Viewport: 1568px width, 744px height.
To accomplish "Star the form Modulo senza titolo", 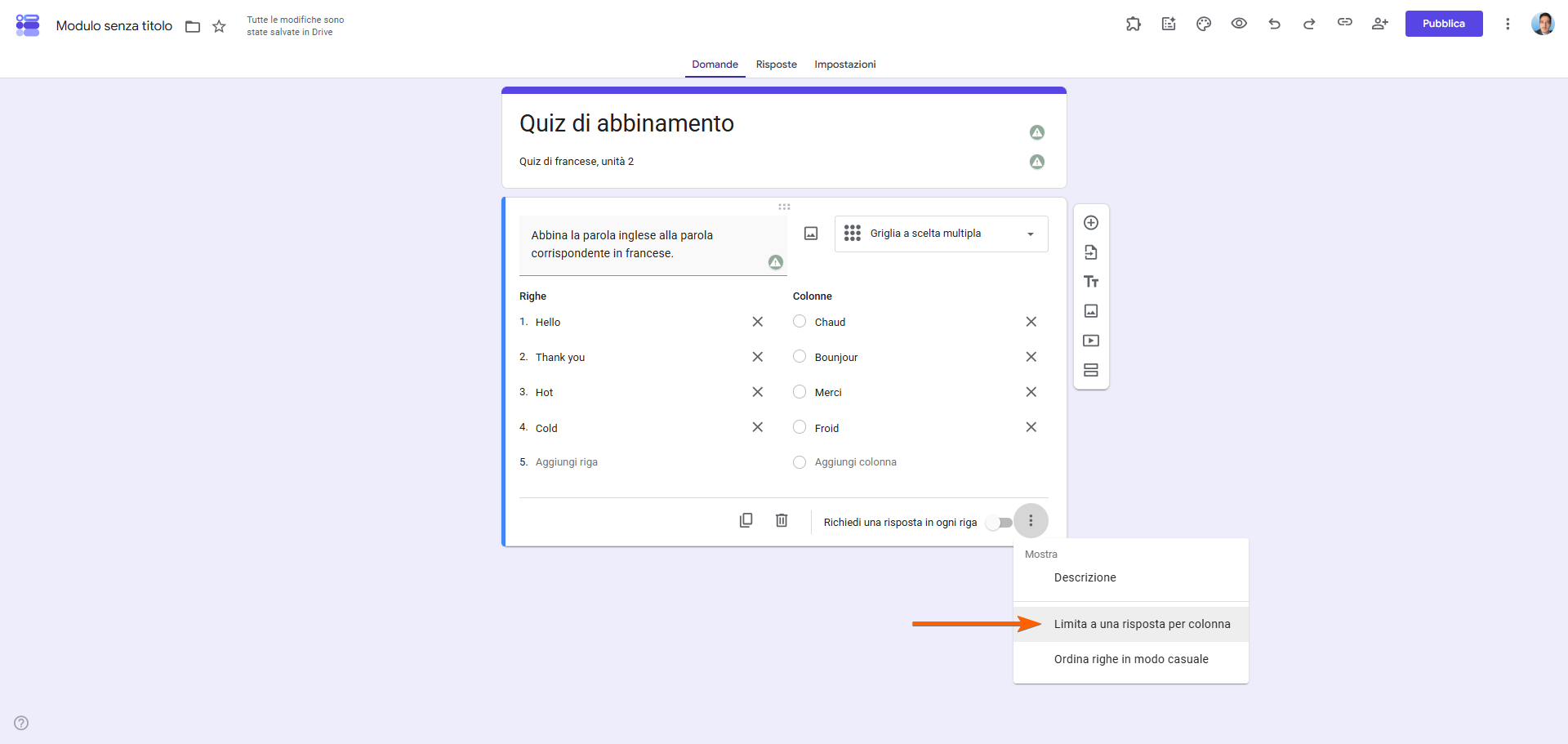I will pyautogui.click(x=219, y=26).
